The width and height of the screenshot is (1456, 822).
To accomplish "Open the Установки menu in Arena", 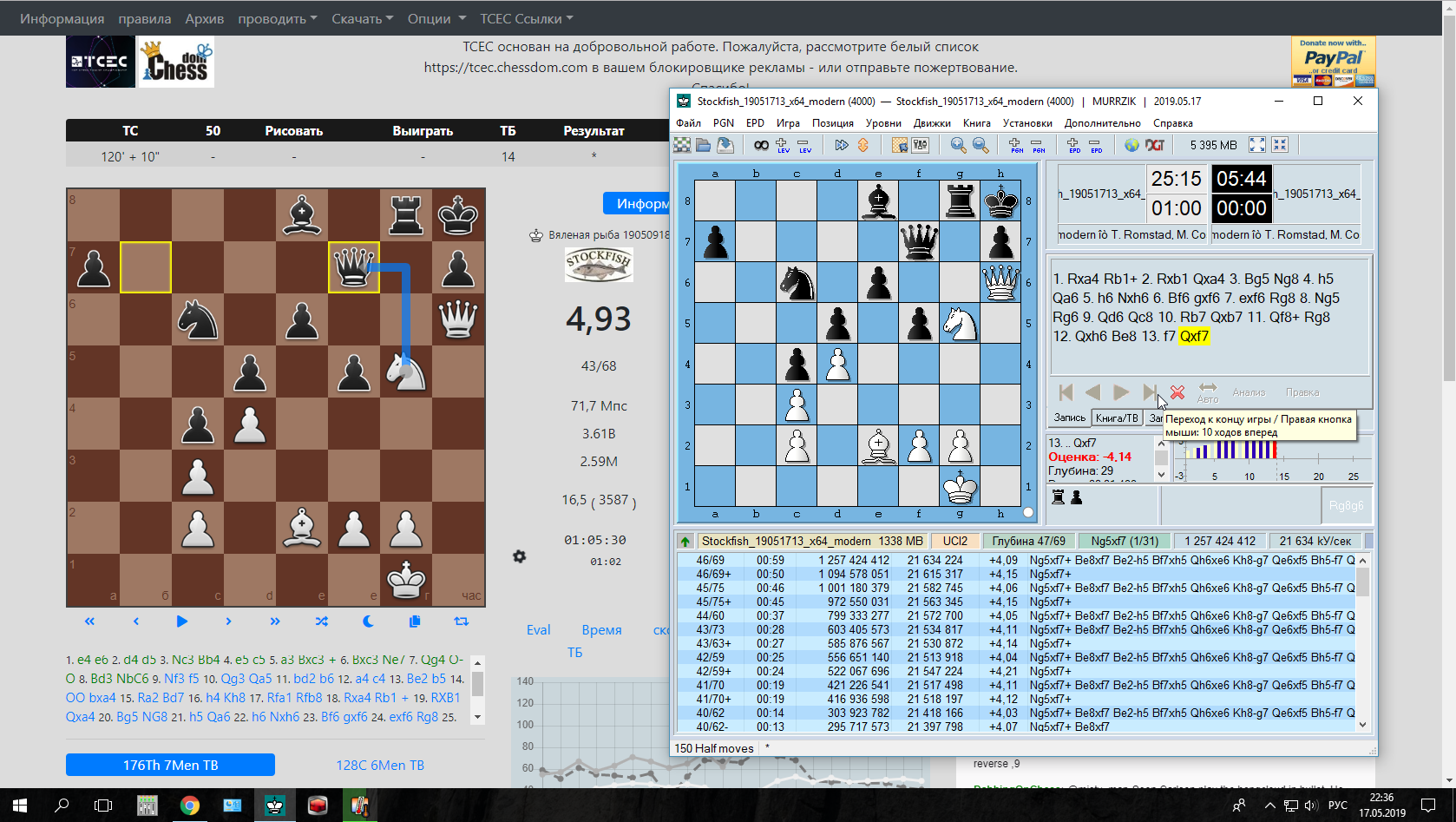I will (x=1027, y=123).
